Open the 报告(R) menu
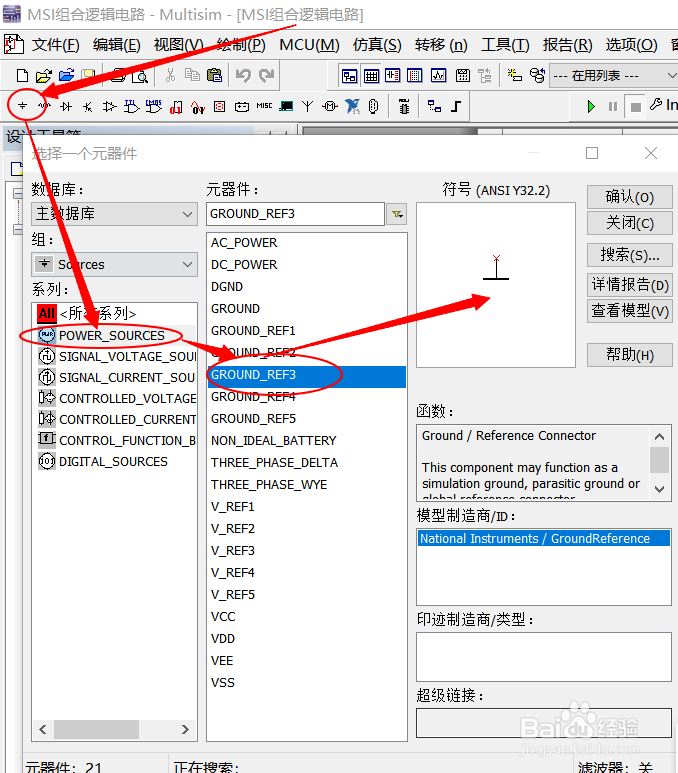 [568, 45]
